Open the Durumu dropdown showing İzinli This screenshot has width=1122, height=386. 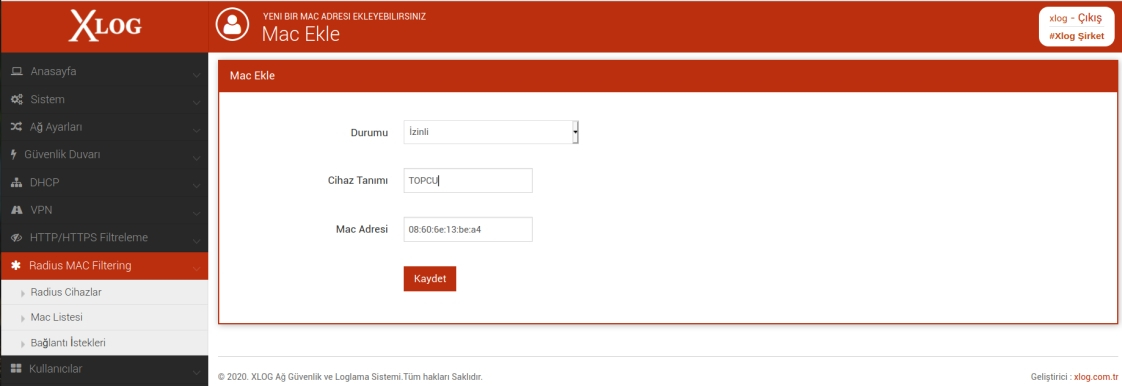click(491, 132)
